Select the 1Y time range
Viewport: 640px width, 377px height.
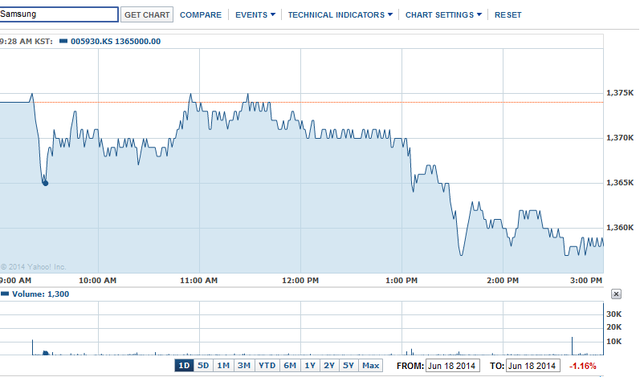click(310, 366)
